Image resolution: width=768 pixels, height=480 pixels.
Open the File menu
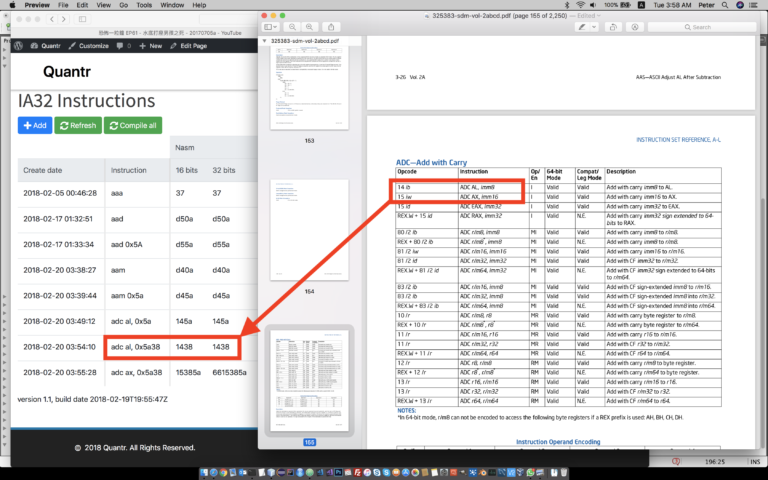click(63, 5)
